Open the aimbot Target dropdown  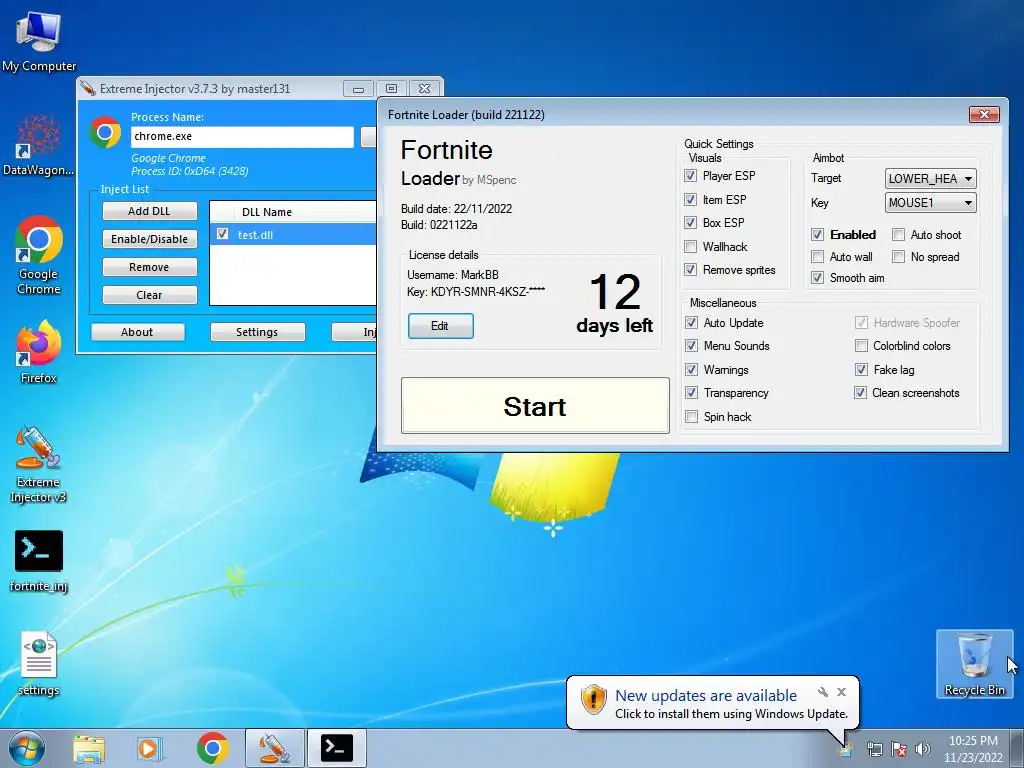[x=931, y=178]
